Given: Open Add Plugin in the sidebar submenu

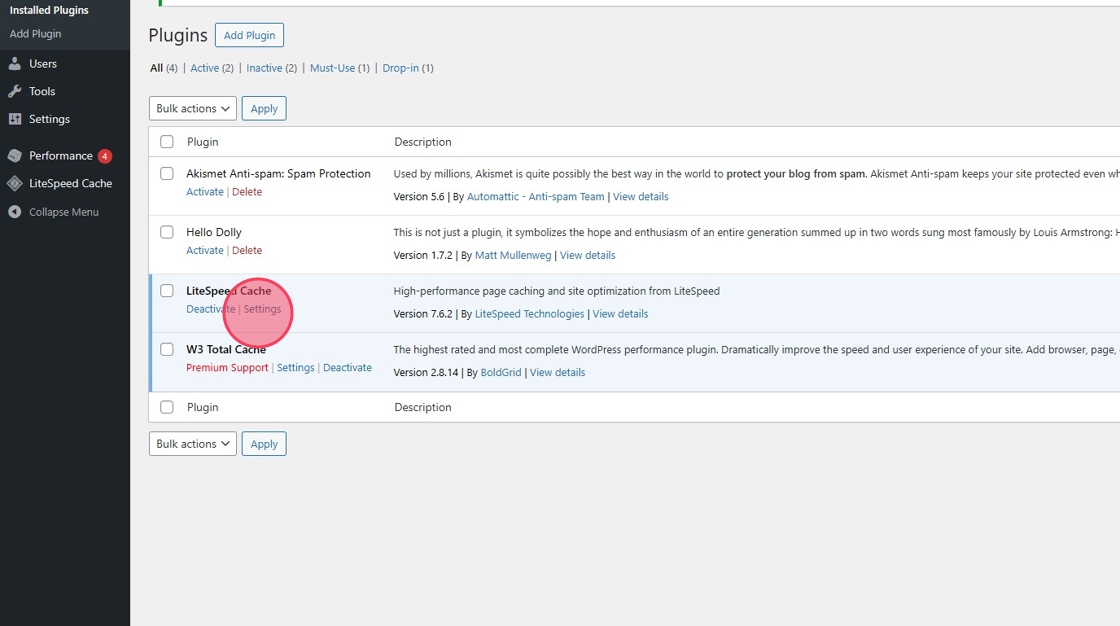Looking at the screenshot, I should (x=36, y=34).
